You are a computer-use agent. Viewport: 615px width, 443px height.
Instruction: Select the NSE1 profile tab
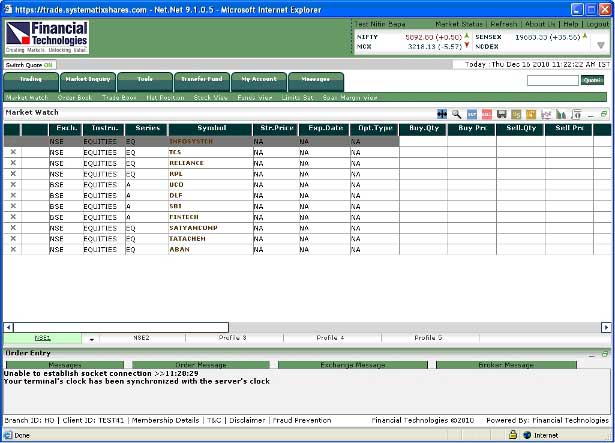click(x=43, y=338)
